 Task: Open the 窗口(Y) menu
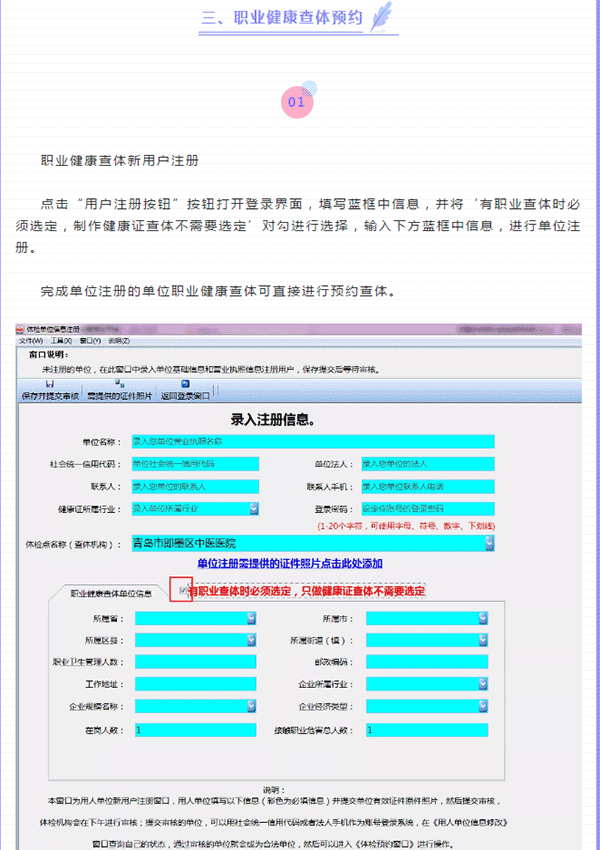tap(90, 341)
